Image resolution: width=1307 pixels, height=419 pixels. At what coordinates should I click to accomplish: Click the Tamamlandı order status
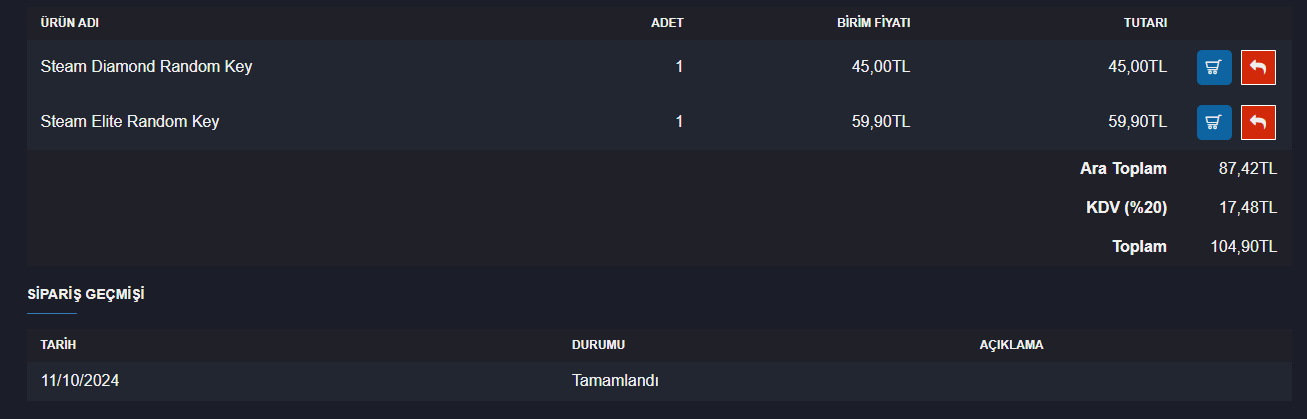(x=615, y=381)
